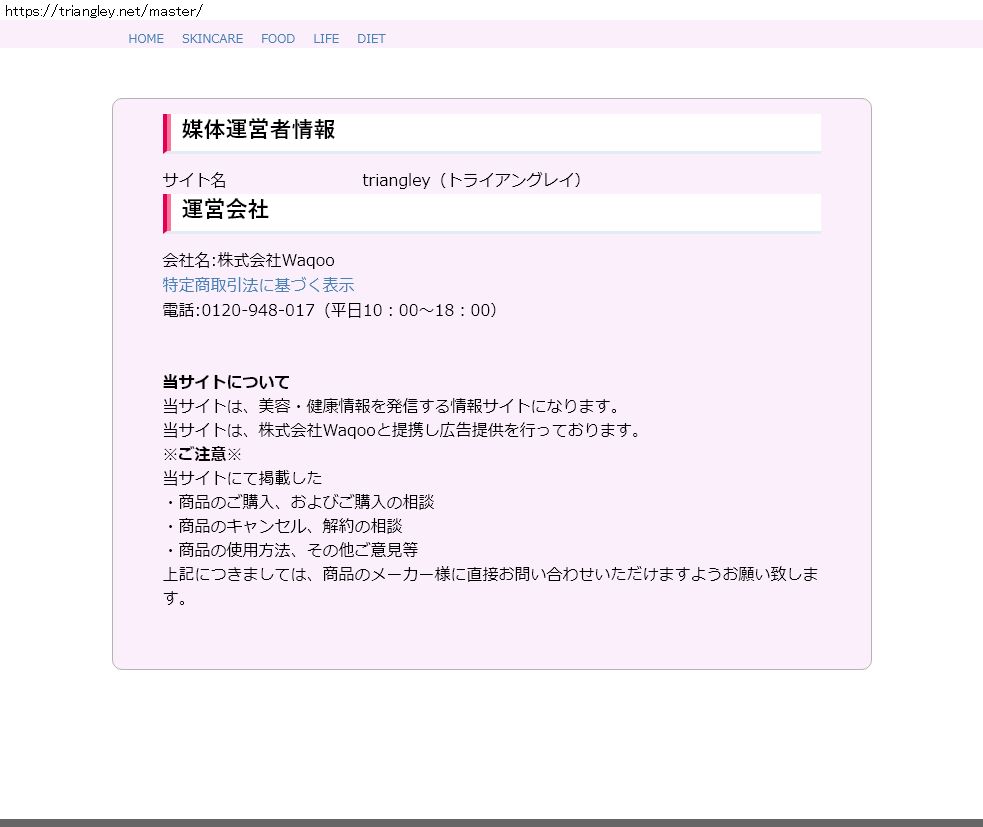Image resolution: width=983 pixels, height=827 pixels.
Task: Click the triangley（トライアングレイ） site name
Action: coord(472,180)
